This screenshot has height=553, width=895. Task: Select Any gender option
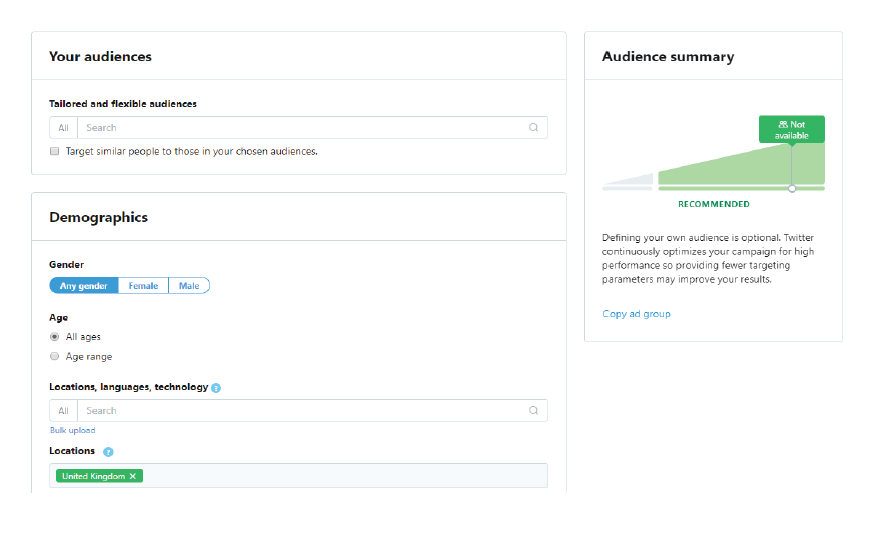pos(84,286)
